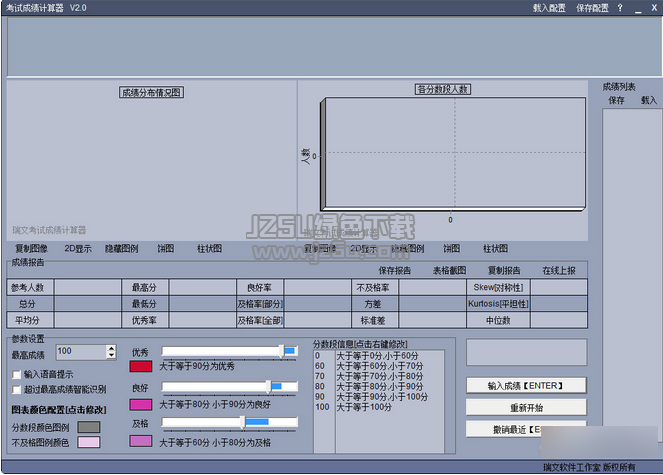Click the pink 不及格图例颜色 swatch
The width and height of the screenshot is (663, 475).
[89, 442]
